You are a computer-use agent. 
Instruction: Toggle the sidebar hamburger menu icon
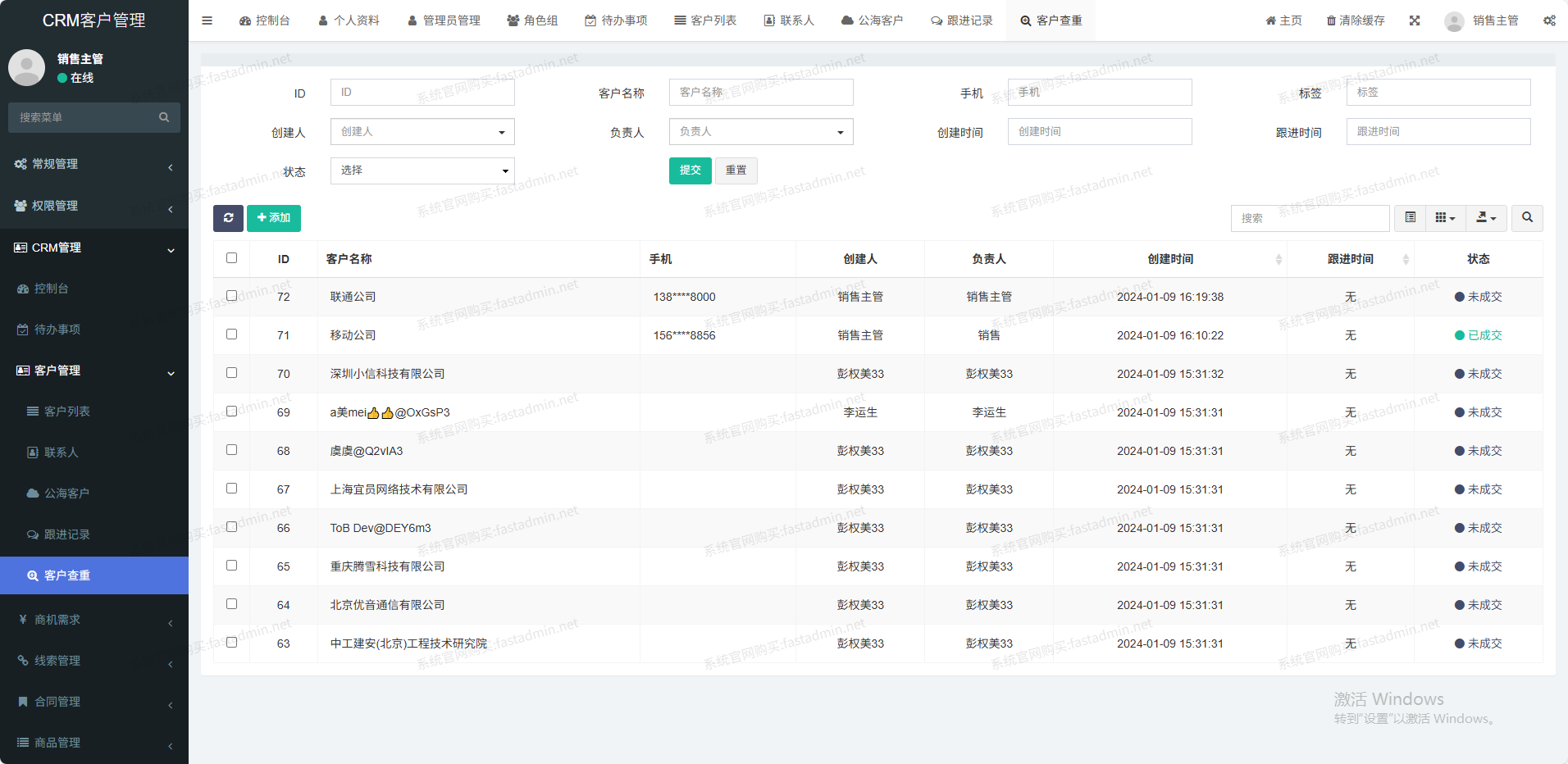tap(207, 20)
